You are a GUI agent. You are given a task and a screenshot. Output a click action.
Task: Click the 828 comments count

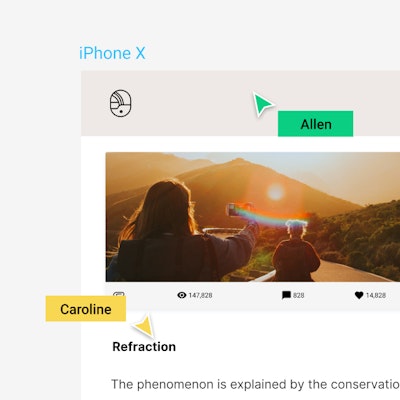point(299,295)
